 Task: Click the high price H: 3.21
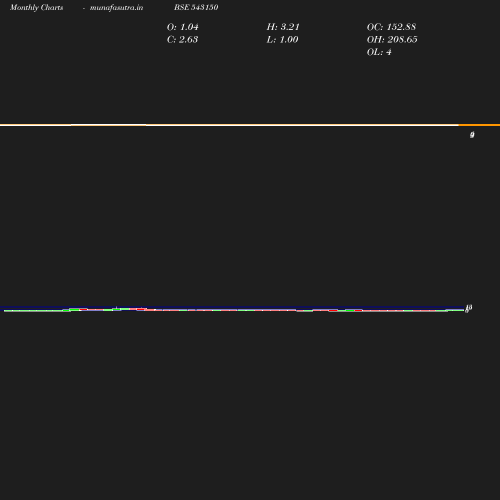(283, 27)
